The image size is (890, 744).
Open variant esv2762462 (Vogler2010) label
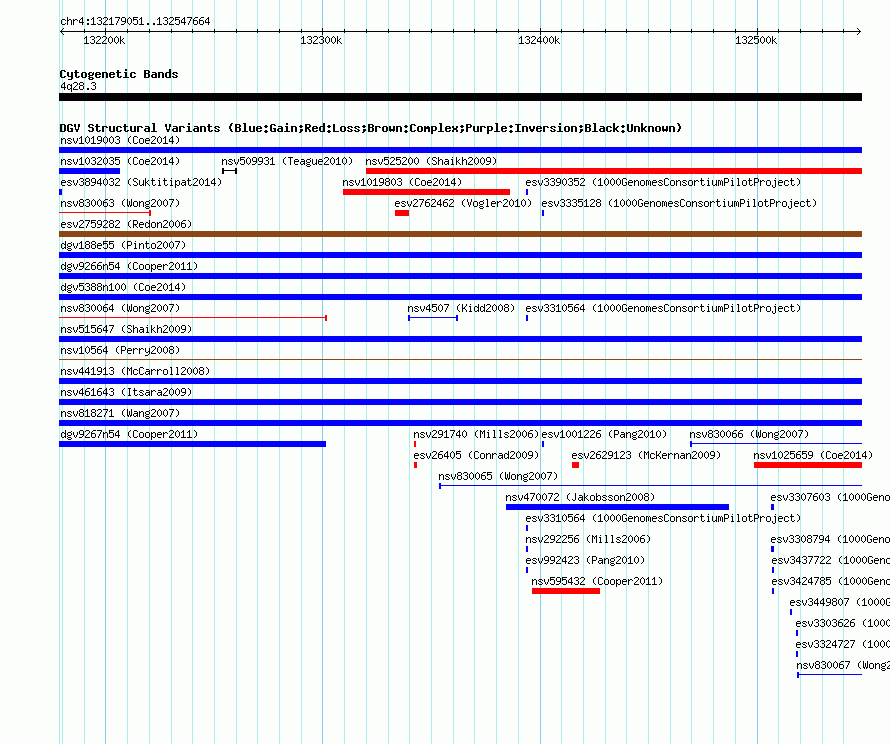(463, 203)
